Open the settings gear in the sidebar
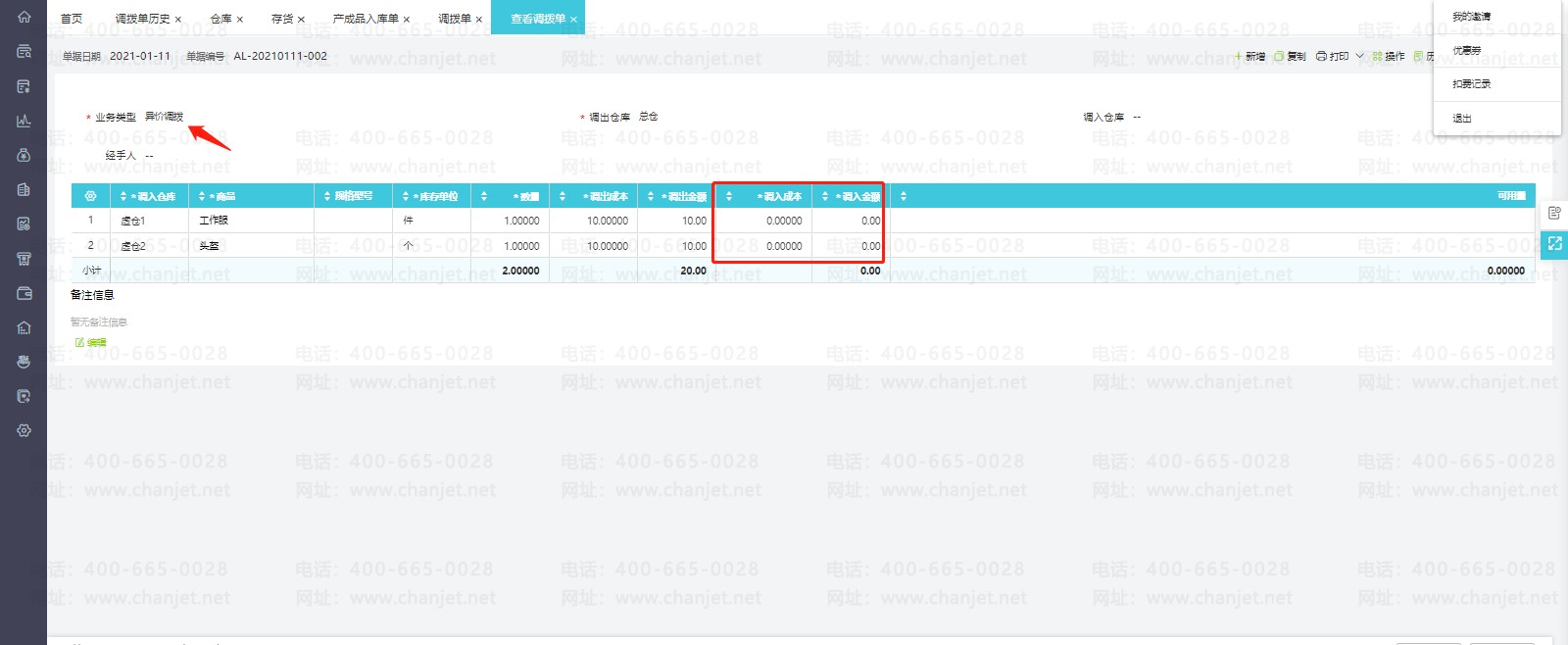This screenshot has width=1568, height=645. click(24, 430)
